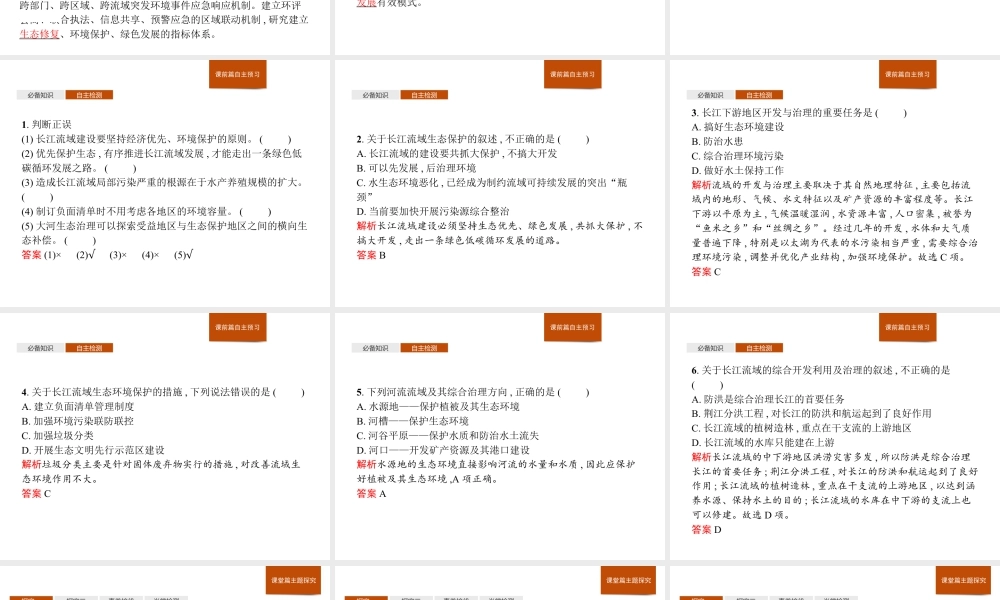This screenshot has height=600, width=1000.
Task: Click the 课前篇自主预习 banner on the question 5 slide
Action: coord(573,327)
